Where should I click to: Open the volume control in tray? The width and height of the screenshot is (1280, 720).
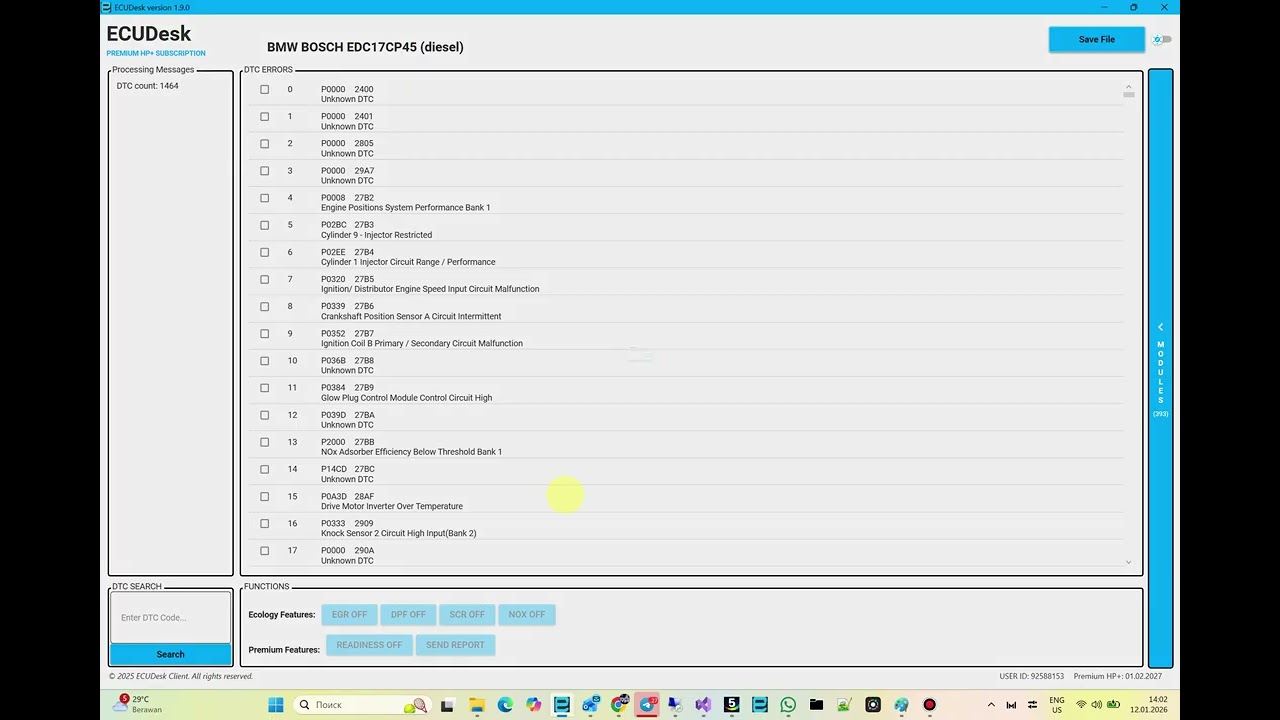click(x=1097, y=705)
